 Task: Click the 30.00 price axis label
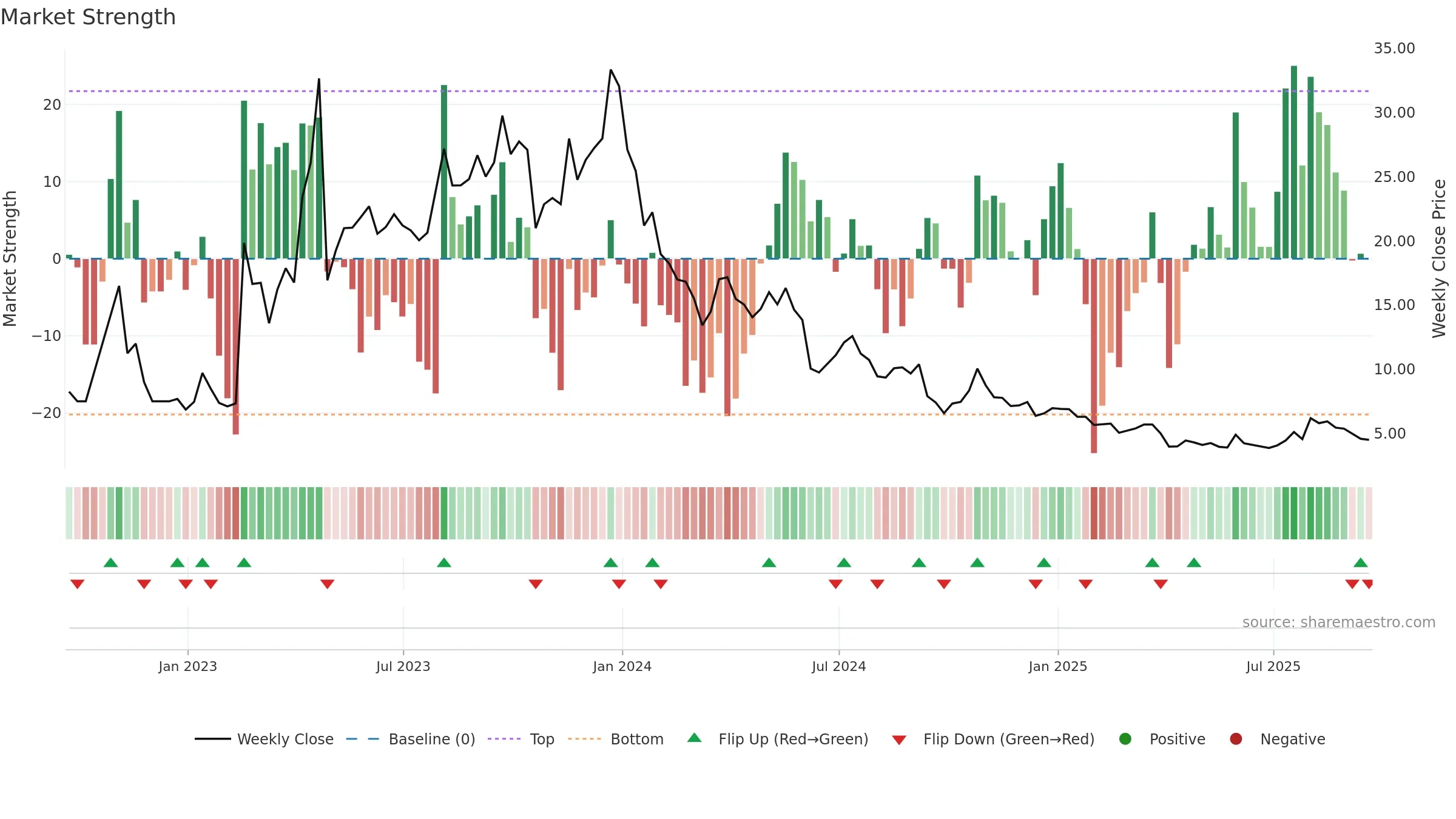tap(1394, 113)
